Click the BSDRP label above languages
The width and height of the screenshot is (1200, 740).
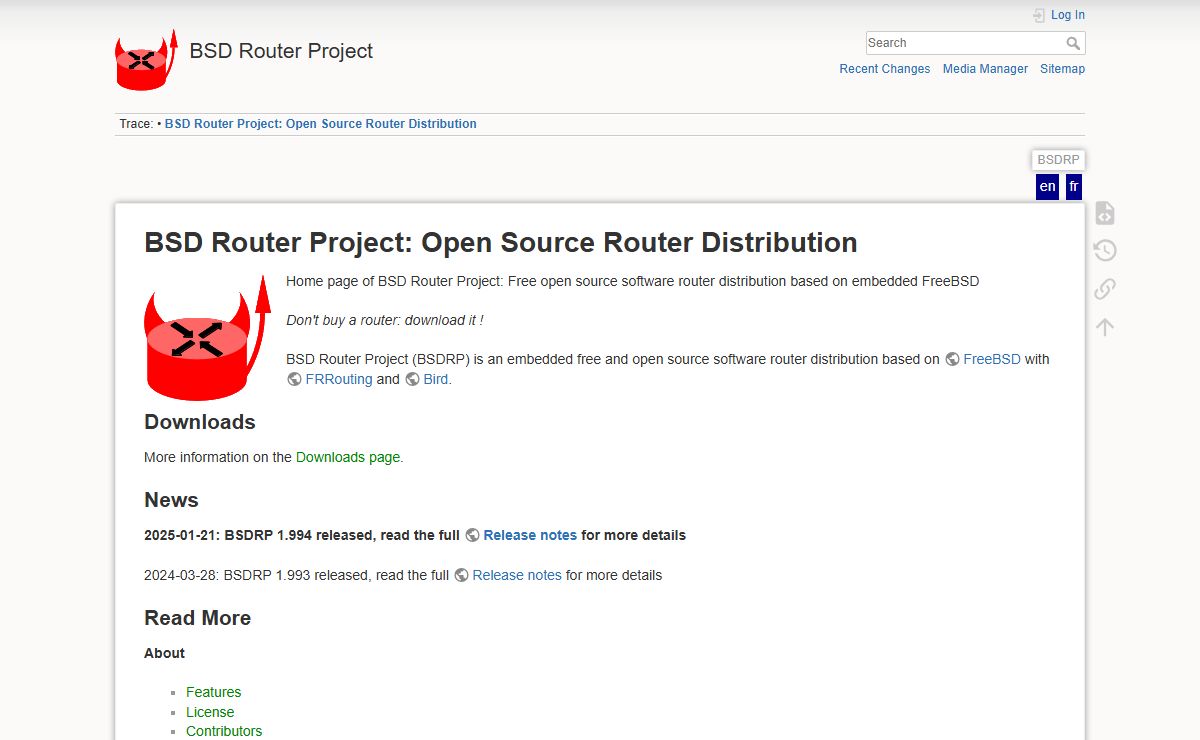pos(1058,160)
